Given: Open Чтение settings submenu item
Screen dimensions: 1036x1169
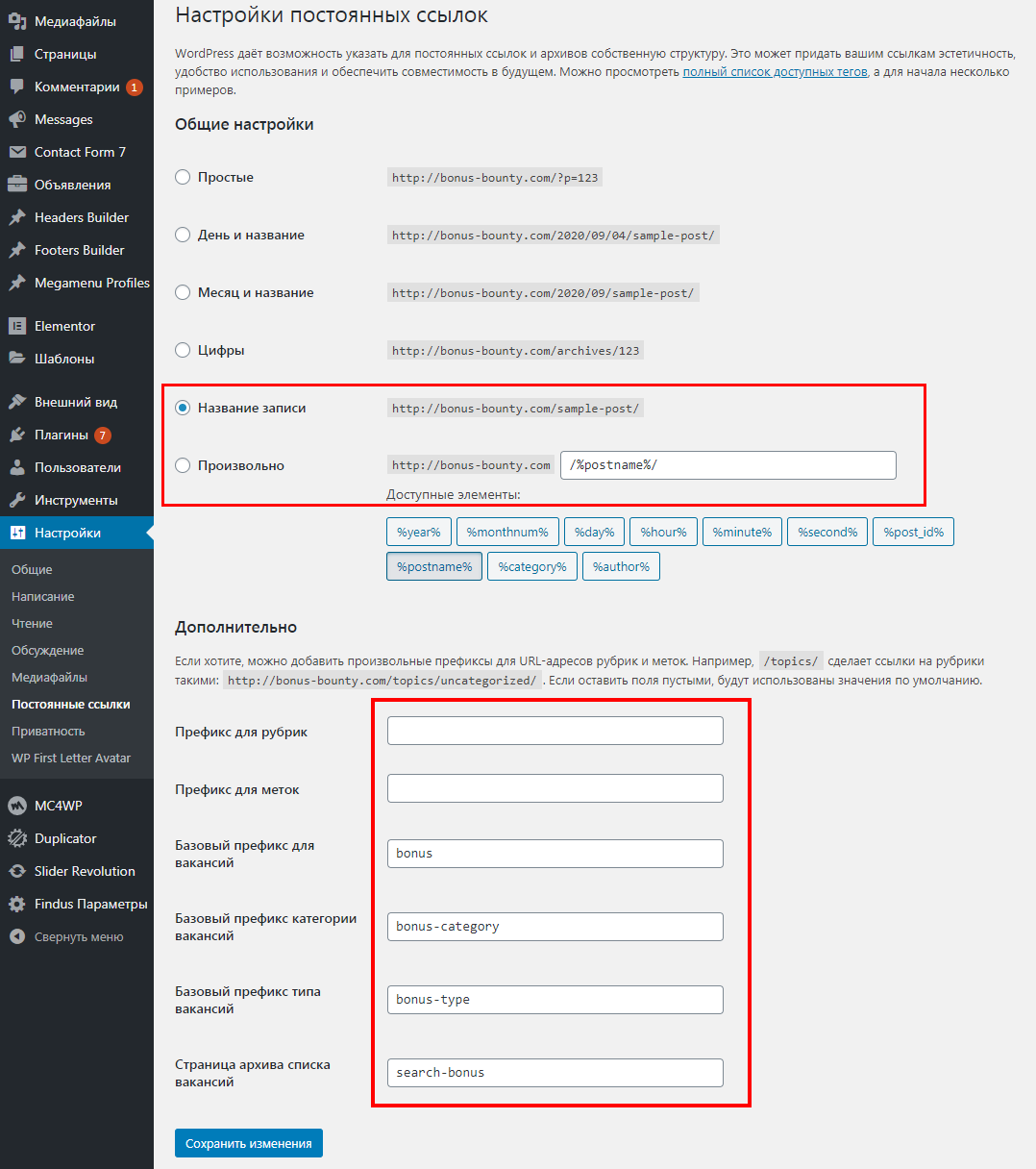Looking at the screenshot, I should coord(32,624).
